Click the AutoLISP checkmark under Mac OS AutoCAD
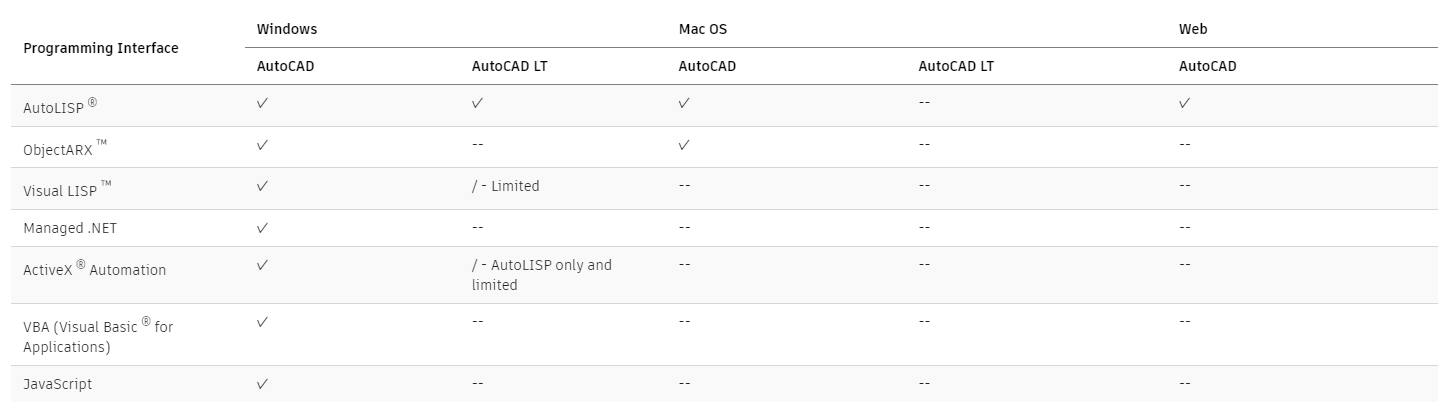The width and height of the screenshot is (1441, 409). pos(684,102)
